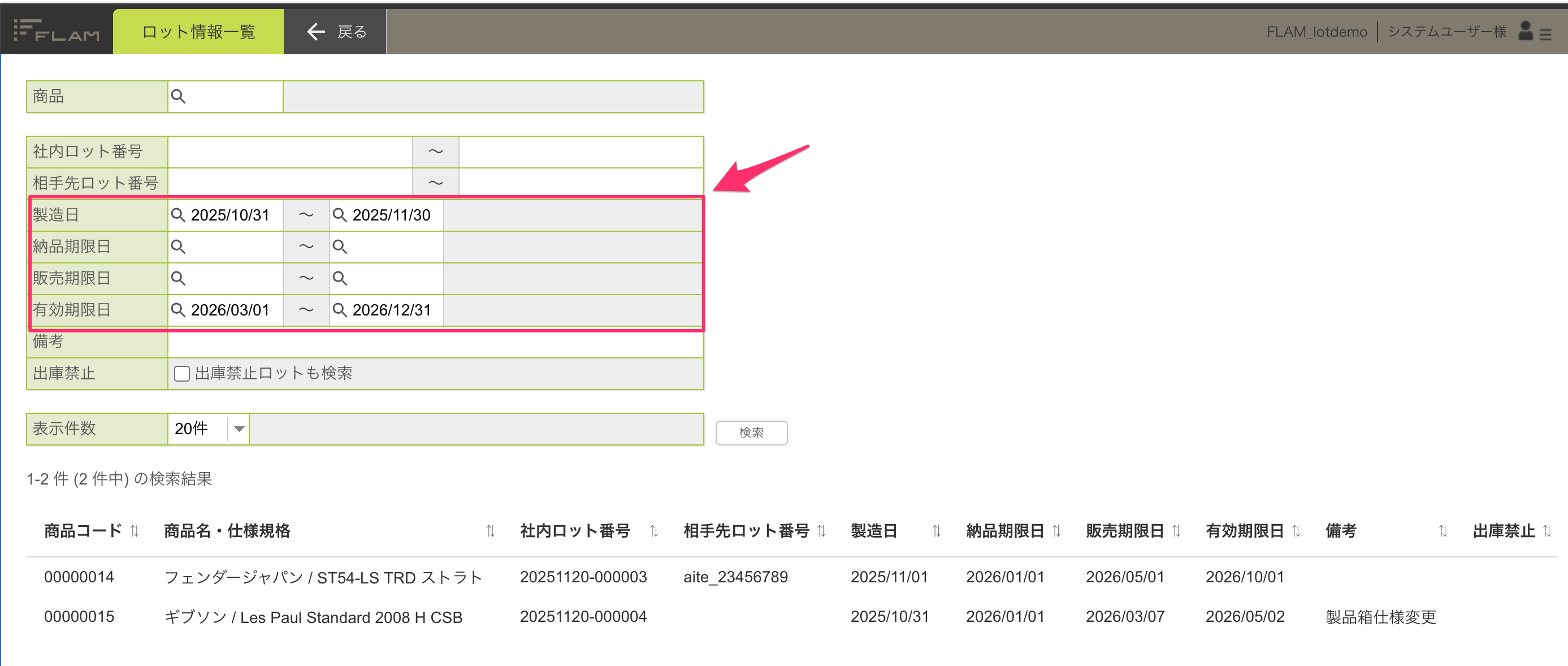The height and width of the screenshot is (666, 1568).
Task: Sort by 商品名・仕様規格 column arrows
Action: (x=491, y=531)
